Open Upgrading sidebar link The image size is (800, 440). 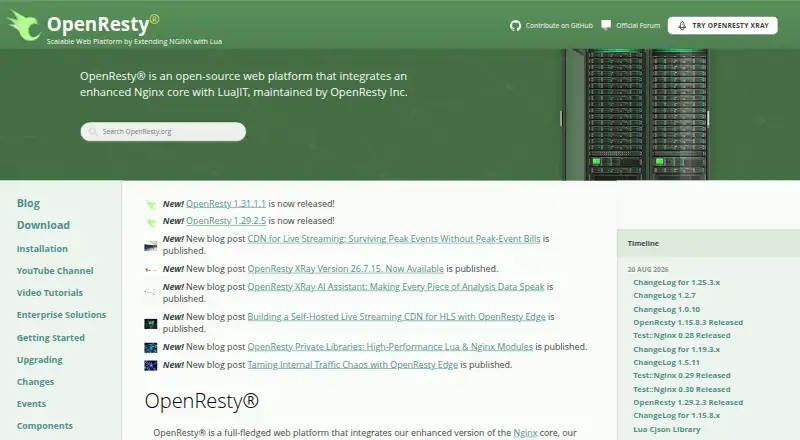click(x=39, y=360)
